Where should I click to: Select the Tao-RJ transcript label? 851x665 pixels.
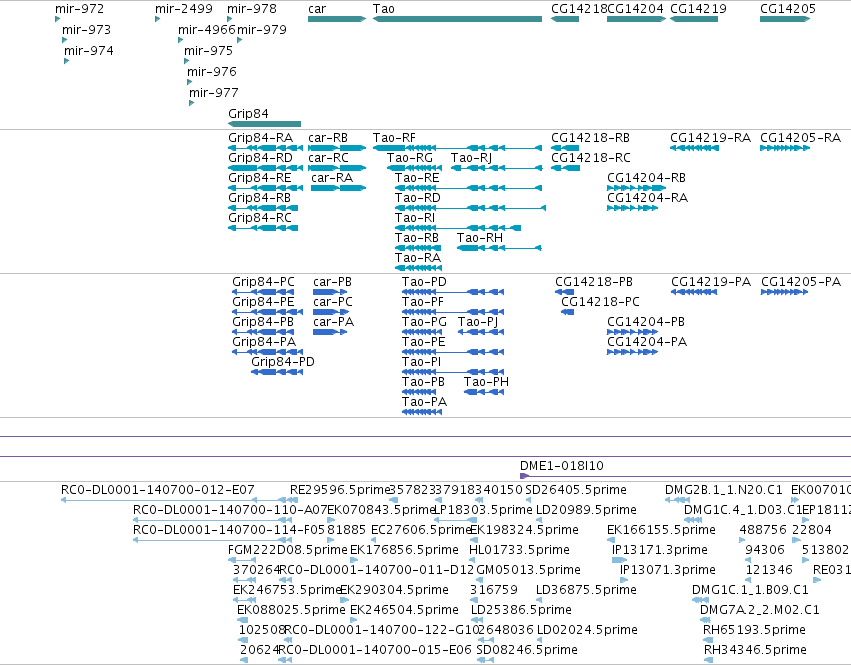471,157
